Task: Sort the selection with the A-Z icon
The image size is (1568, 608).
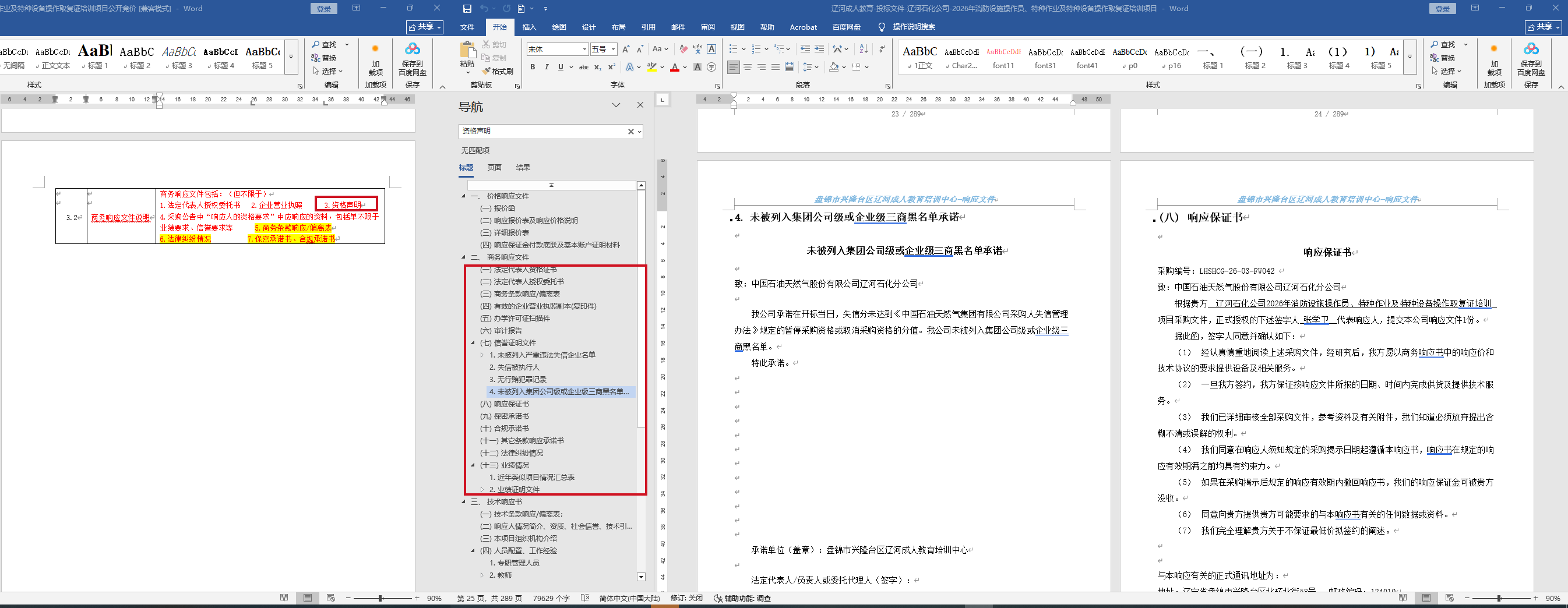Action: tap(864, 49)
